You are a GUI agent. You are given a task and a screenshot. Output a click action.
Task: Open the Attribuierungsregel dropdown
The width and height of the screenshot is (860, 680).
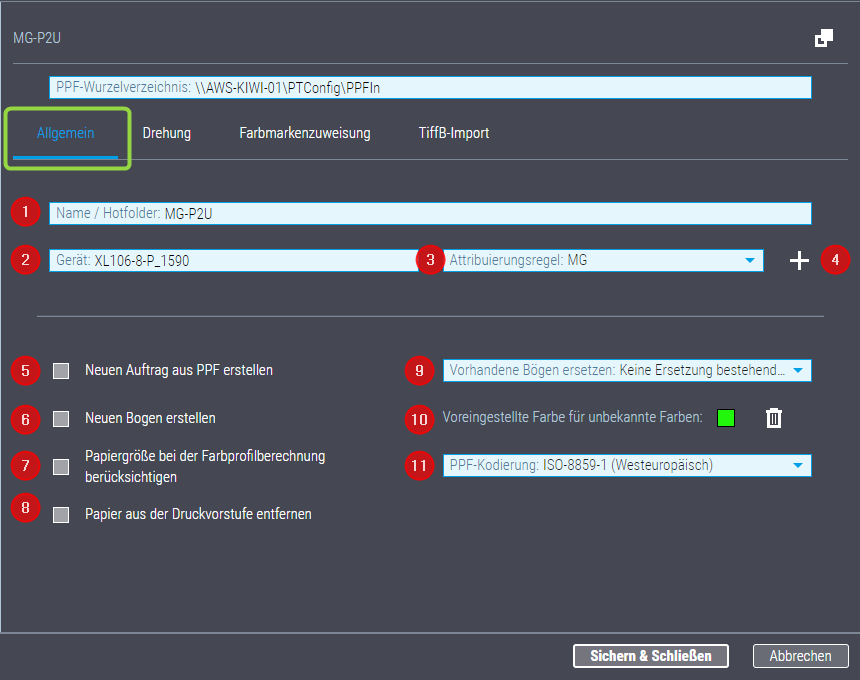click(x=748, y=260)
